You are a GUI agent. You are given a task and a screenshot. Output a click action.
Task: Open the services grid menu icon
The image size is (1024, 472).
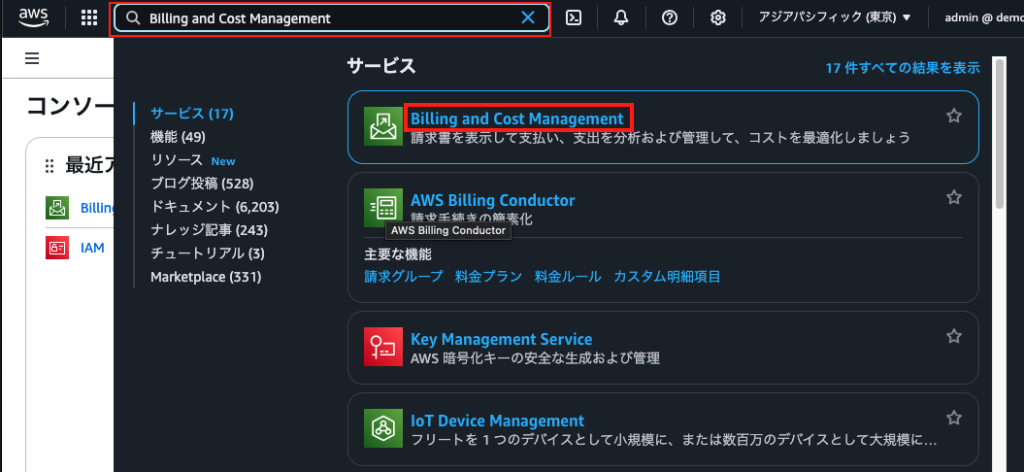[89, 18]
